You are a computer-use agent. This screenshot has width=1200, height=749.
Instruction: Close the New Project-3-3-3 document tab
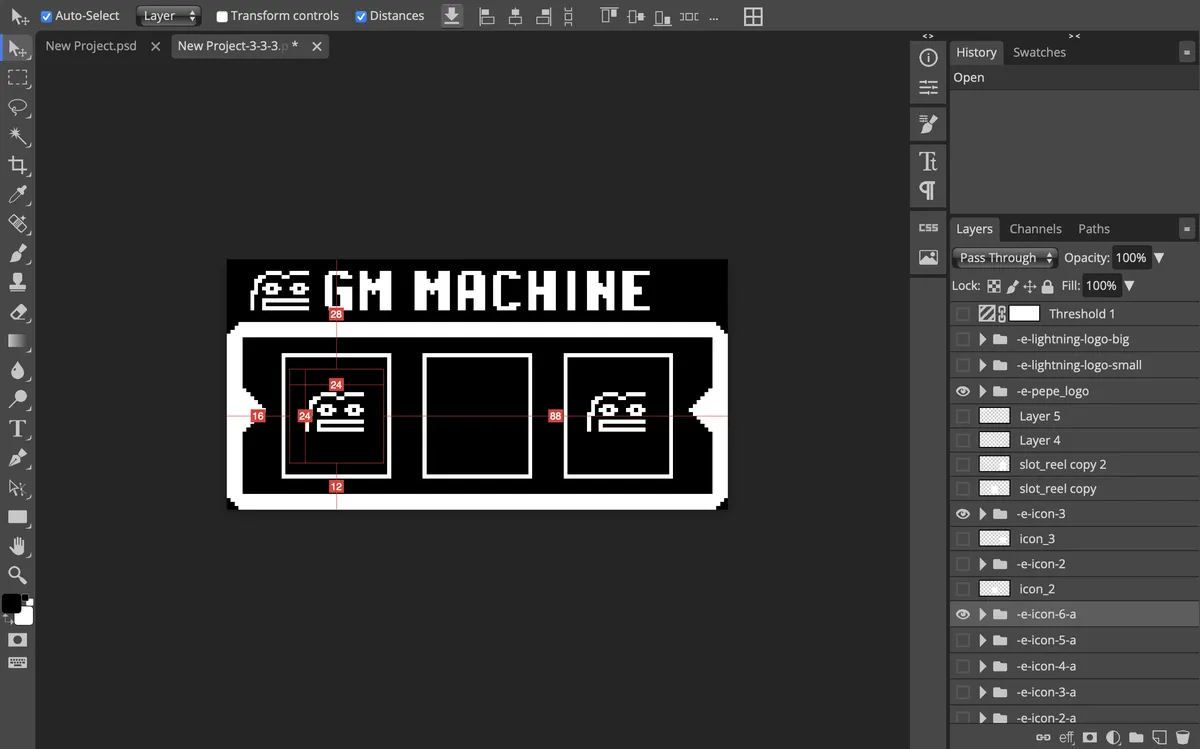coord(317,46)
